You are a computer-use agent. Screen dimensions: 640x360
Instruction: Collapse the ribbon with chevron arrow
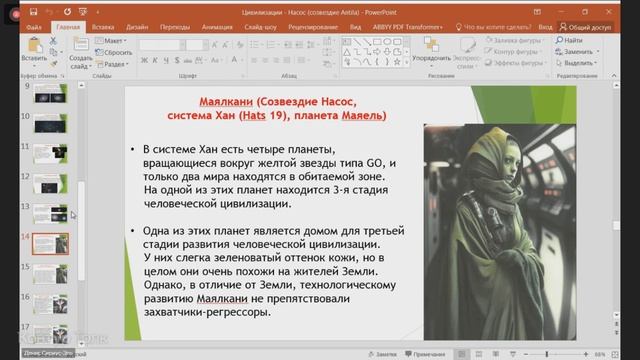[614, 76]
